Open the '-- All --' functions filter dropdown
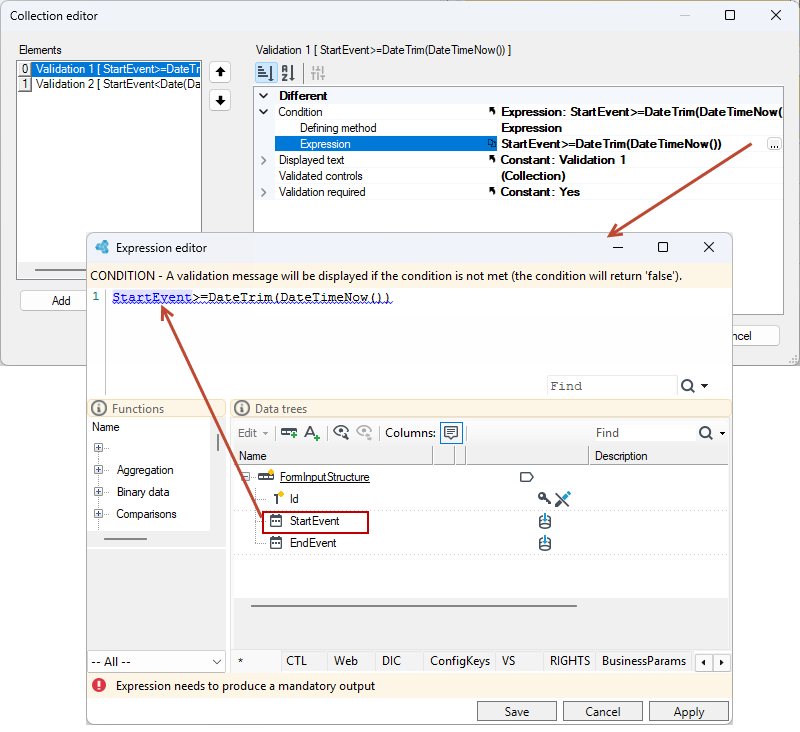800x732 pixels. [x=157, y=662]
